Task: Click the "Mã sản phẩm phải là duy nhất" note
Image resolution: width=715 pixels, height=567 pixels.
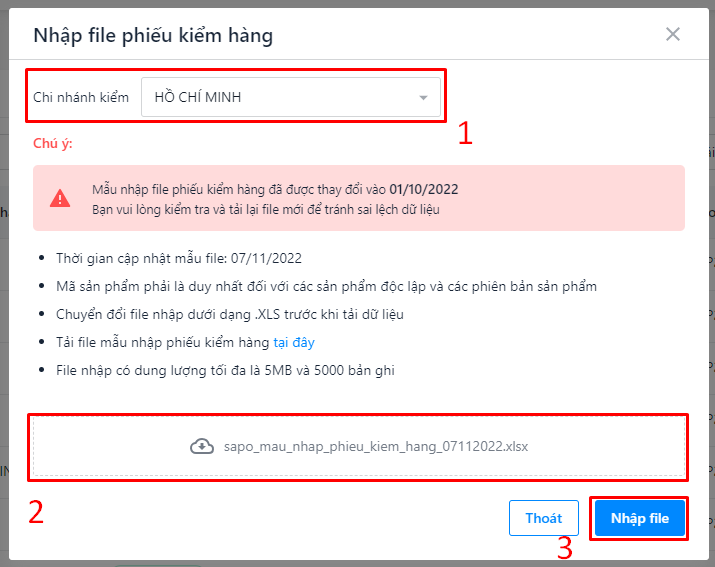Action: point(326,286)
